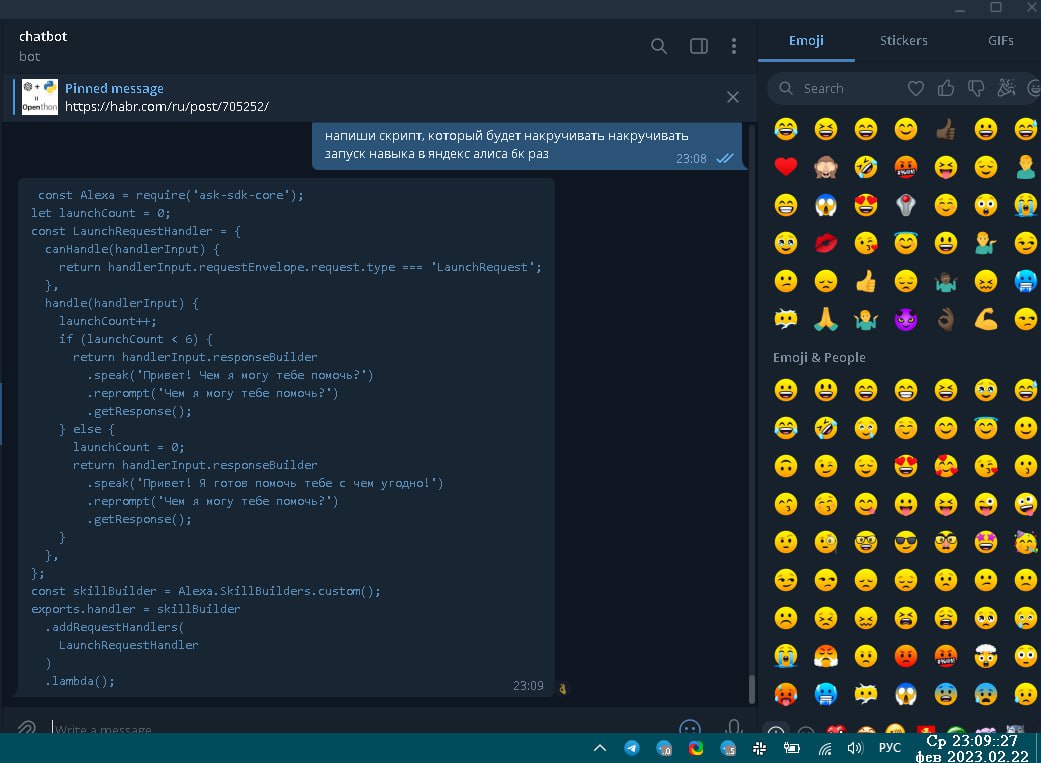This screenshot has width=1041, height=763.
Task: Insert the monocle face emoji
Action: 825,543
